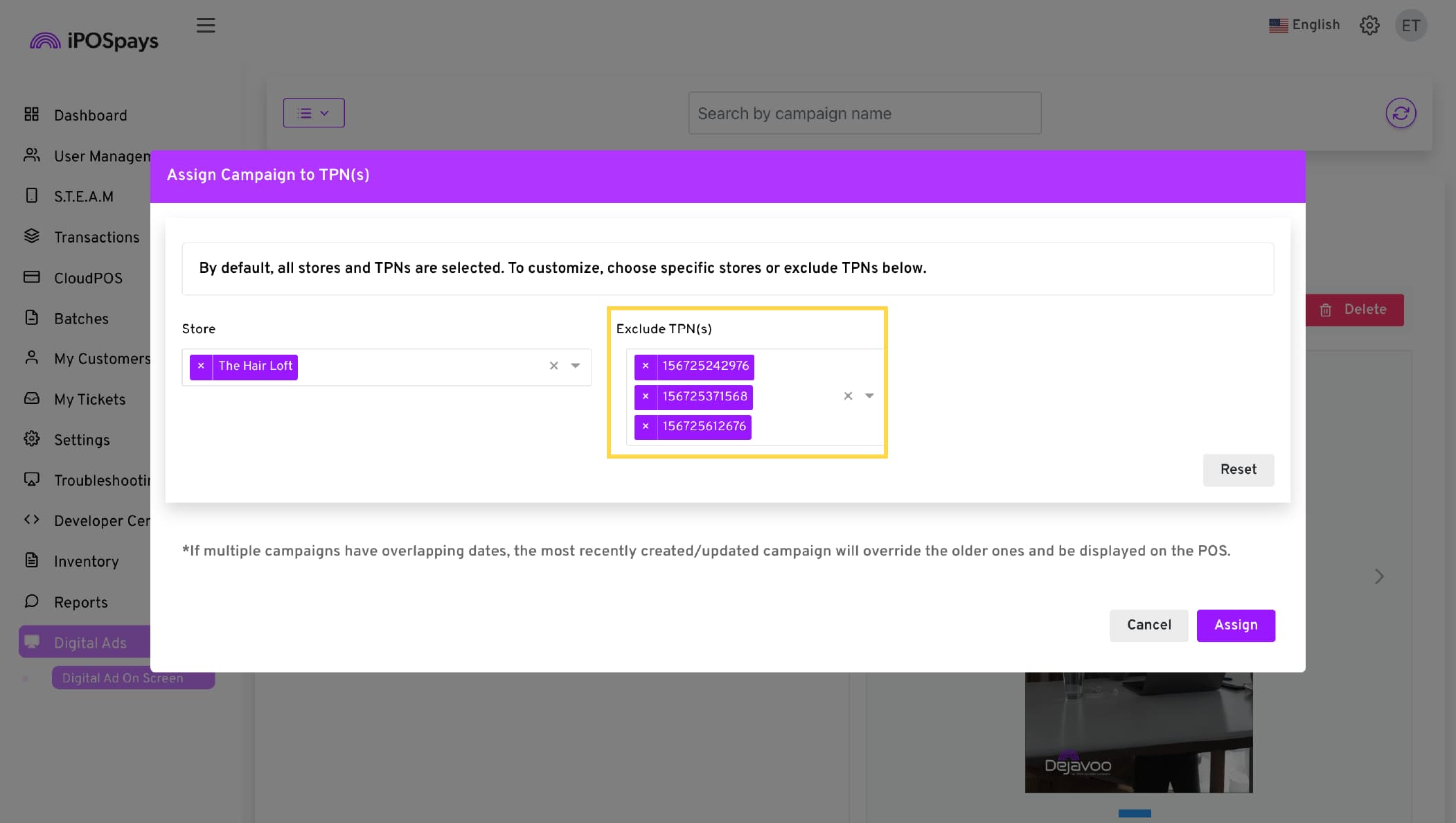Open the ET user avatar
Viewport: 1456px width, 823px height.
pos(1410,26)
